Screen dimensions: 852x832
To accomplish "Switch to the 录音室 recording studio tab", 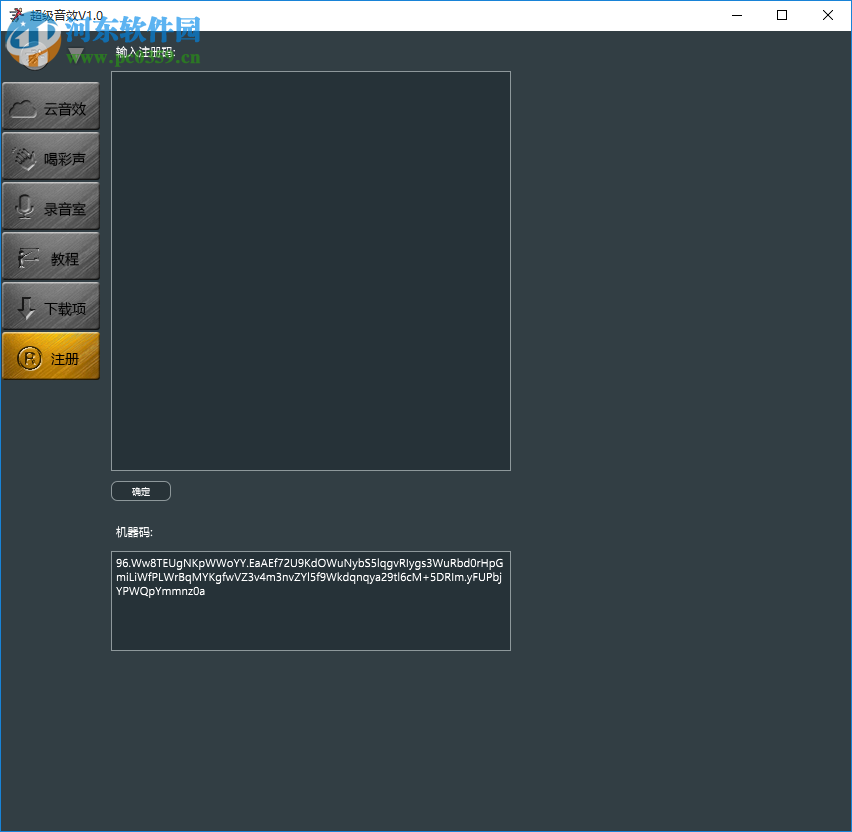I will (51, 207).
